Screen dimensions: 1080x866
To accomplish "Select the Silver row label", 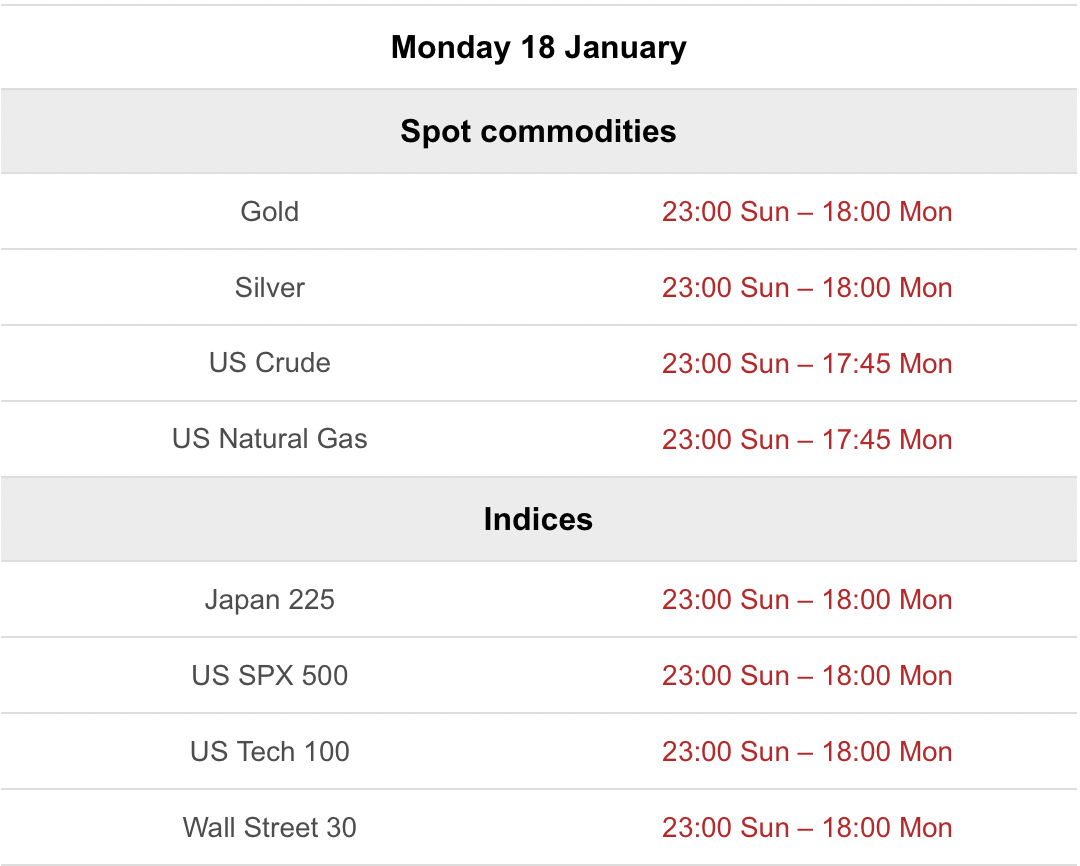I will 270,288.
